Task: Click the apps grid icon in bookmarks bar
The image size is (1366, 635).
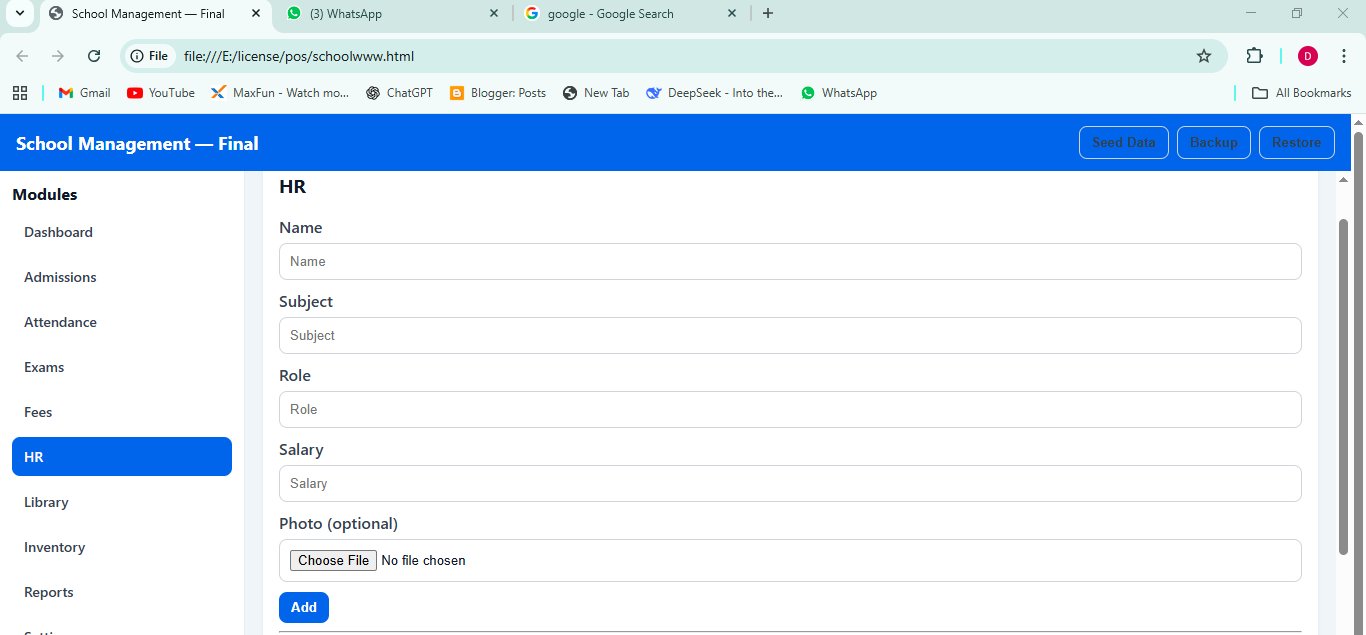Action: click(20, 93)
